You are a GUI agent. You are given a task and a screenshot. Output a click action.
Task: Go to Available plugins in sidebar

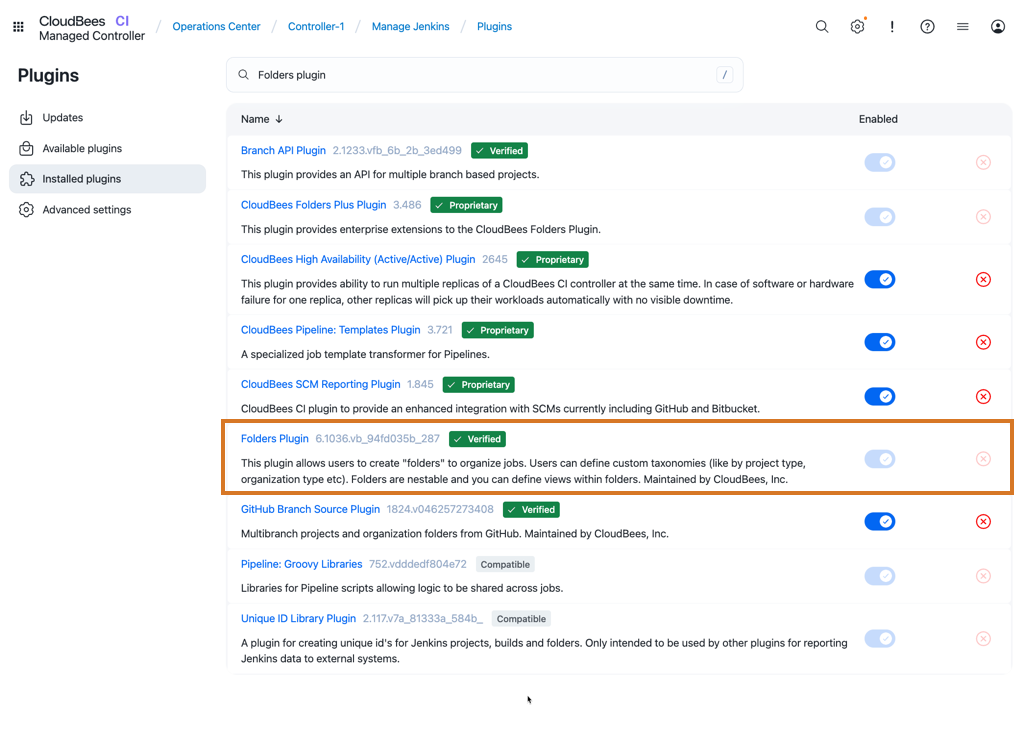82,149
